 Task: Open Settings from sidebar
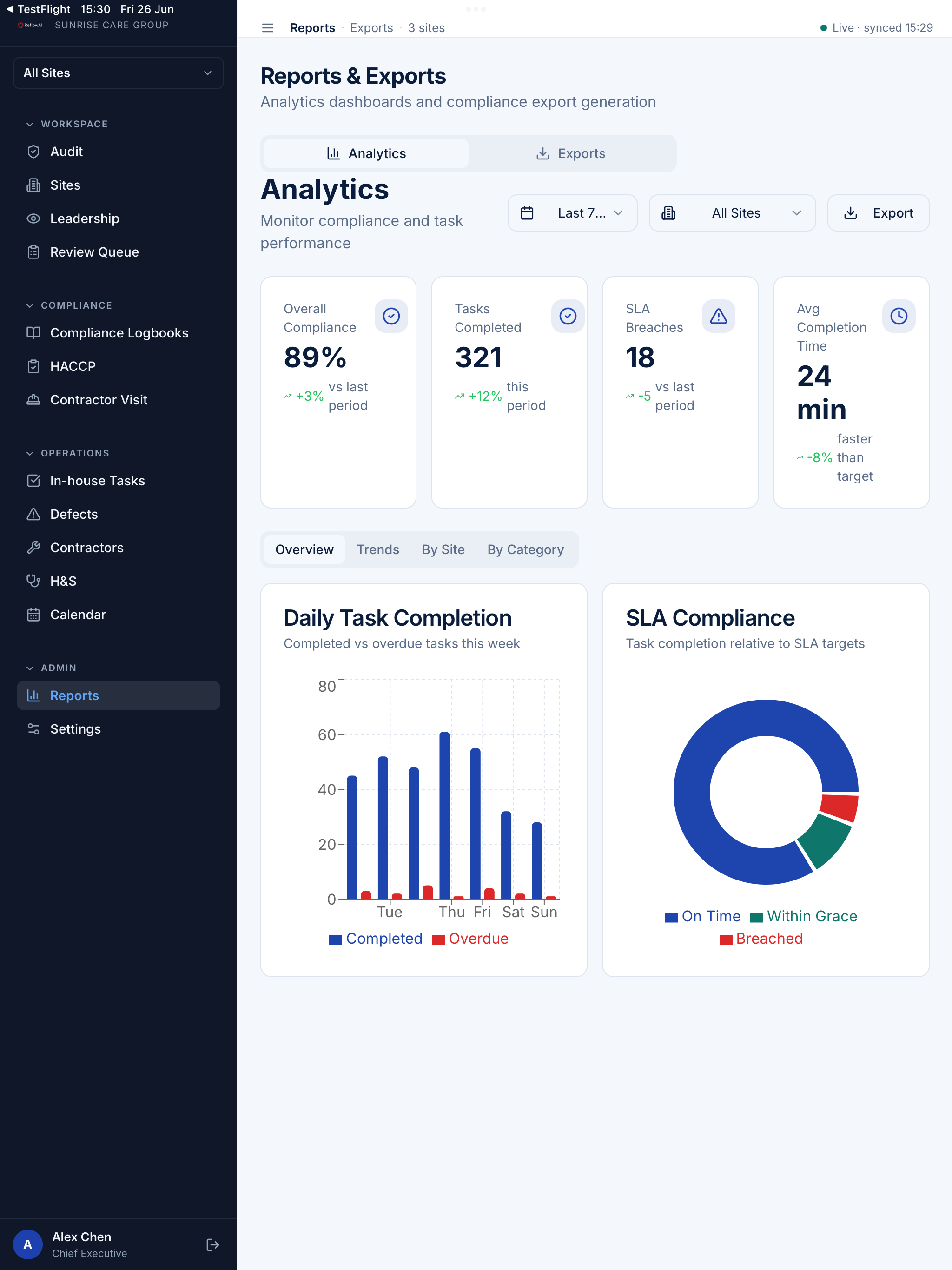(118, 729)
